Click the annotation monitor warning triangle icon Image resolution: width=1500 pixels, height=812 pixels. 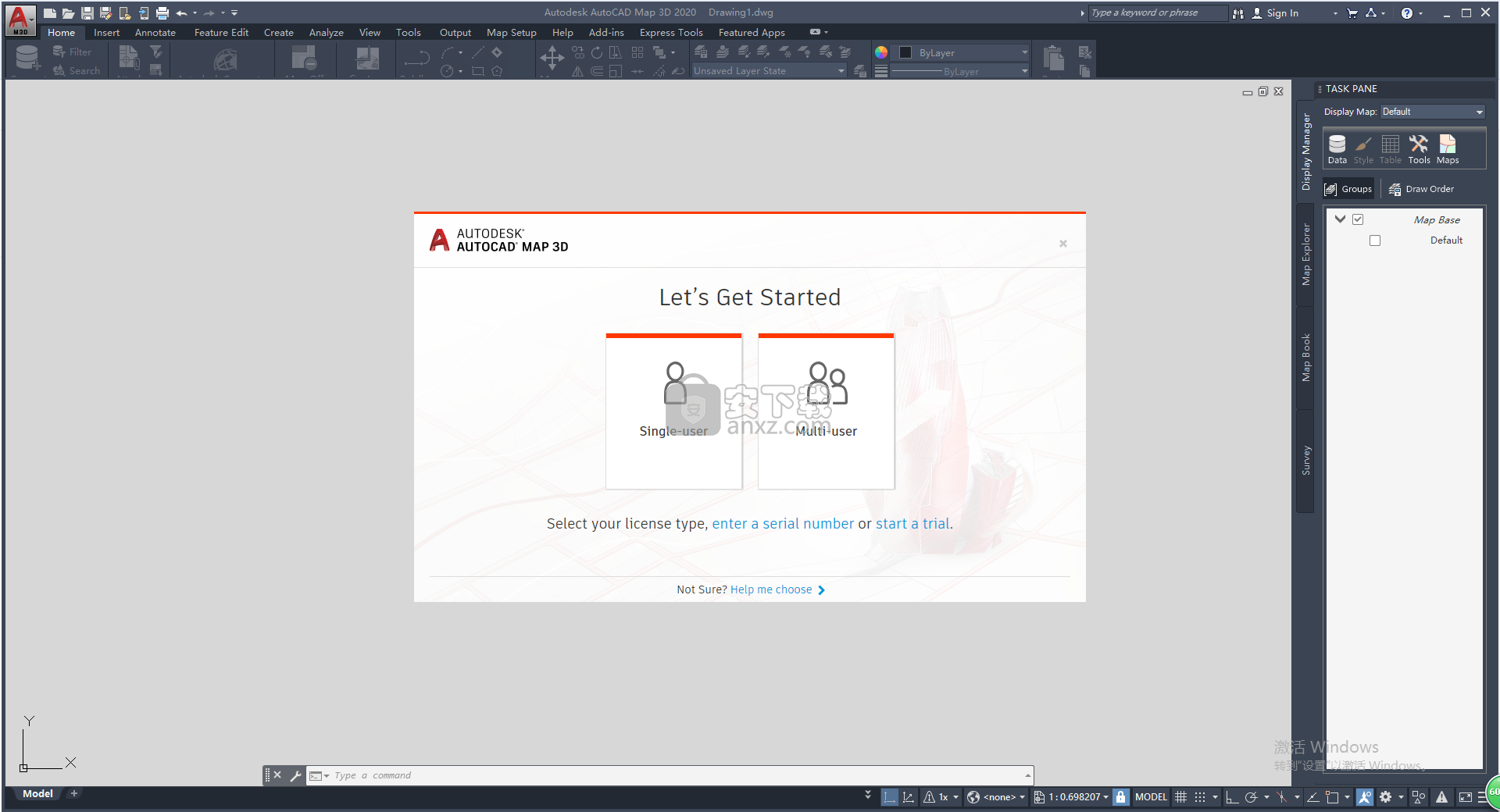(x=1441, y=797)
